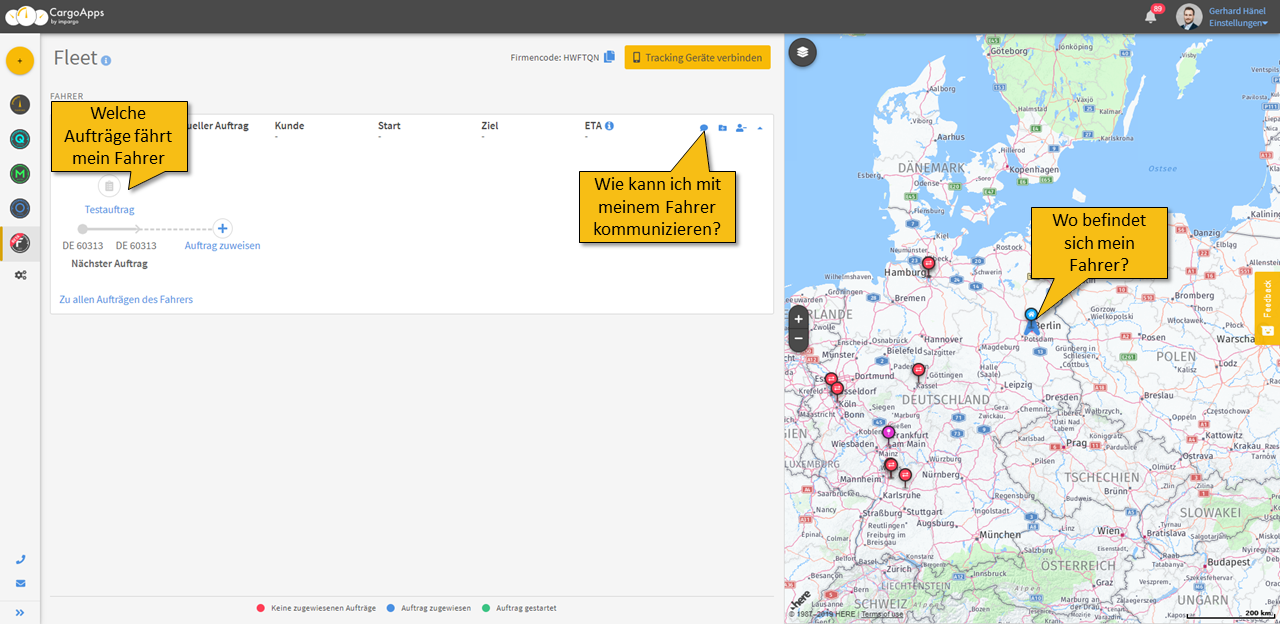Select the red marker near Kassel
The width and height of the screenshot is (1280, 624).
pyautogui.click(x=918, y=371)
